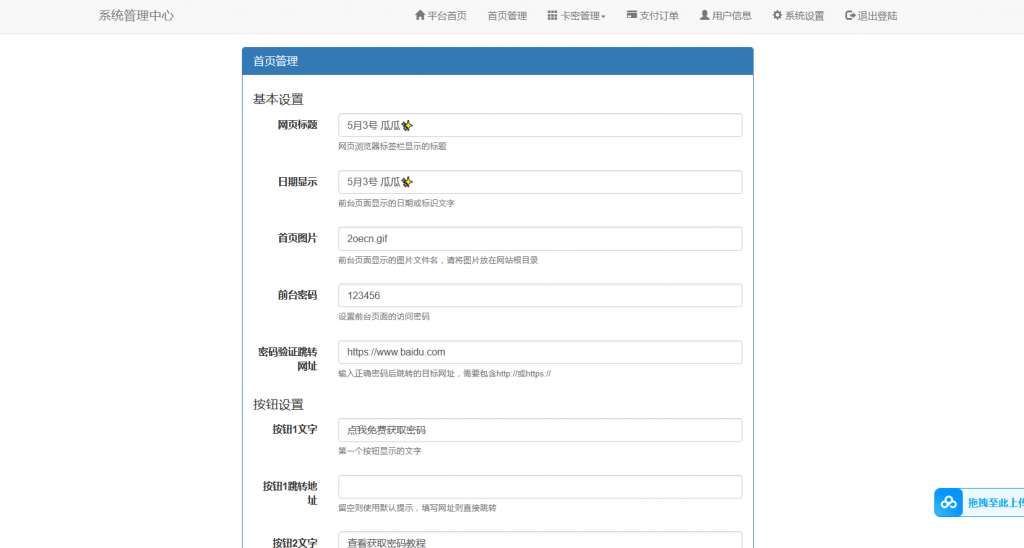Click the 系统管理中心 brand link
Screen dimensions: 1024x548
[x=136, y=16]
